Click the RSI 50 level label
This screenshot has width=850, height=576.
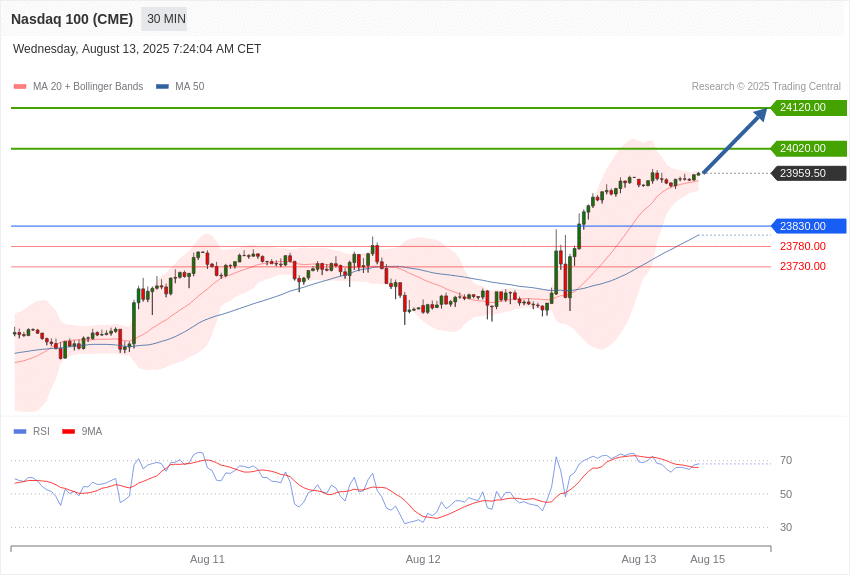786,494
